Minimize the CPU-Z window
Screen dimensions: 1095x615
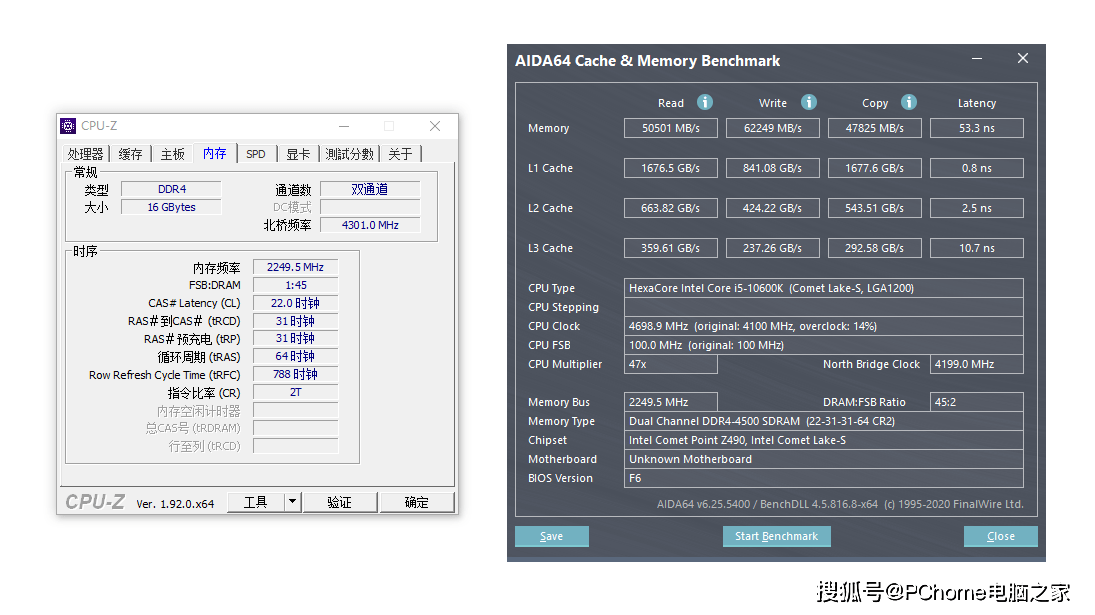tap(344, 126)
